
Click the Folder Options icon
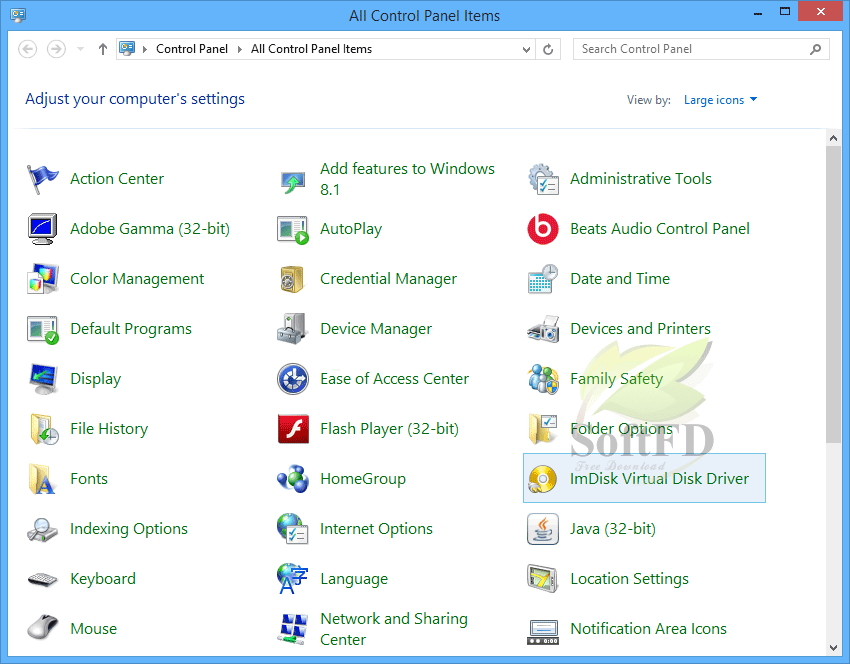click(543, 429)
